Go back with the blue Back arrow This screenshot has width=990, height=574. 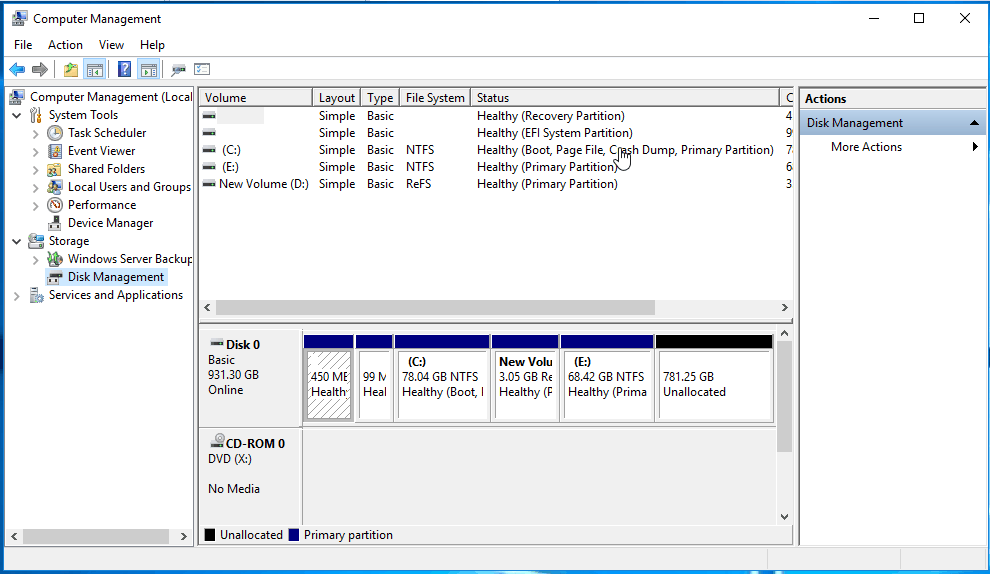click(x=17, y=69)
